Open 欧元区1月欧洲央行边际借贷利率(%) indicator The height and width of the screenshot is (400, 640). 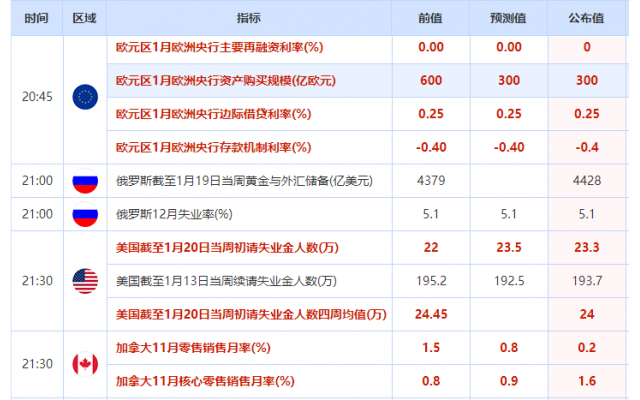213,114
